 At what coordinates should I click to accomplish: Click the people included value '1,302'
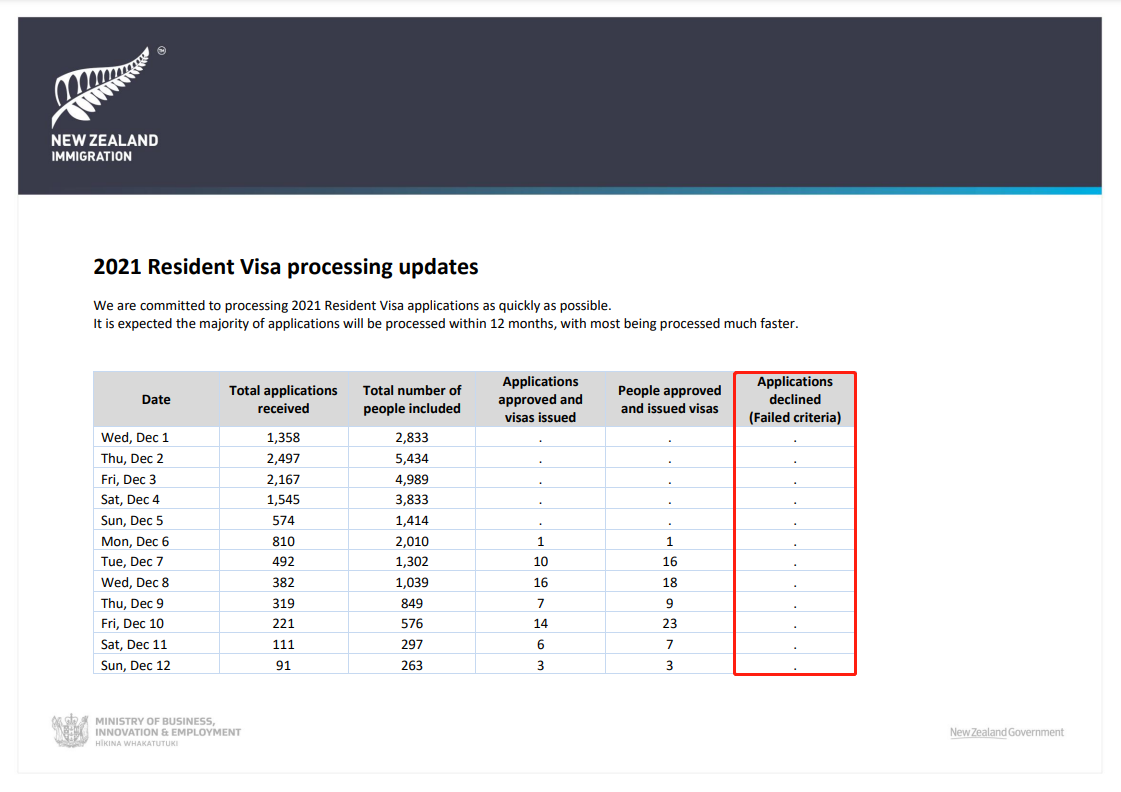[x=412, y=562]
